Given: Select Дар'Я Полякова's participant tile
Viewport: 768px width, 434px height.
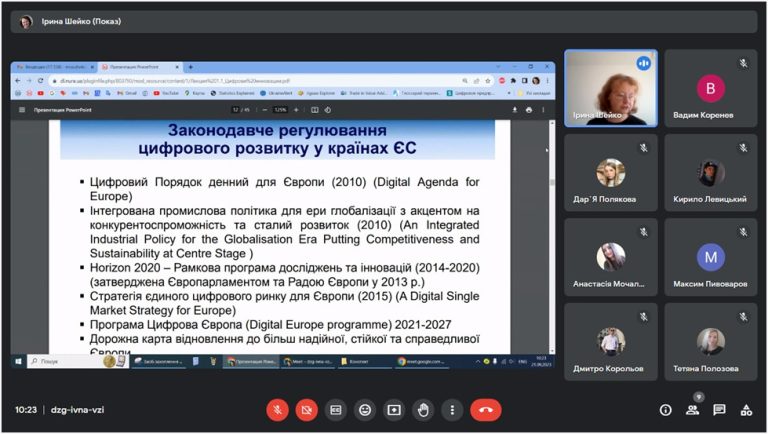Looking at the screenshot, I should (x=611, y=172).
